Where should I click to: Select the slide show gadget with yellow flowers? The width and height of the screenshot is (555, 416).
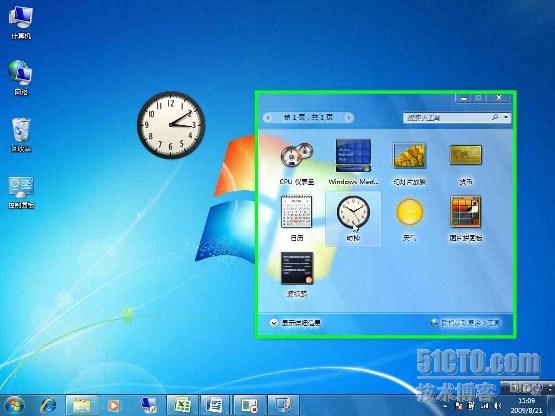[410, 163]
